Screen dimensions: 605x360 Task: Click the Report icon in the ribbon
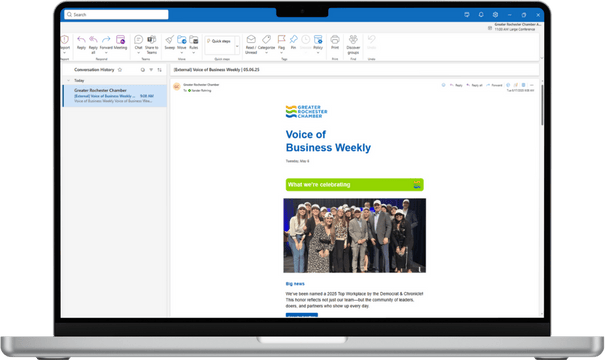click(64, 40)
